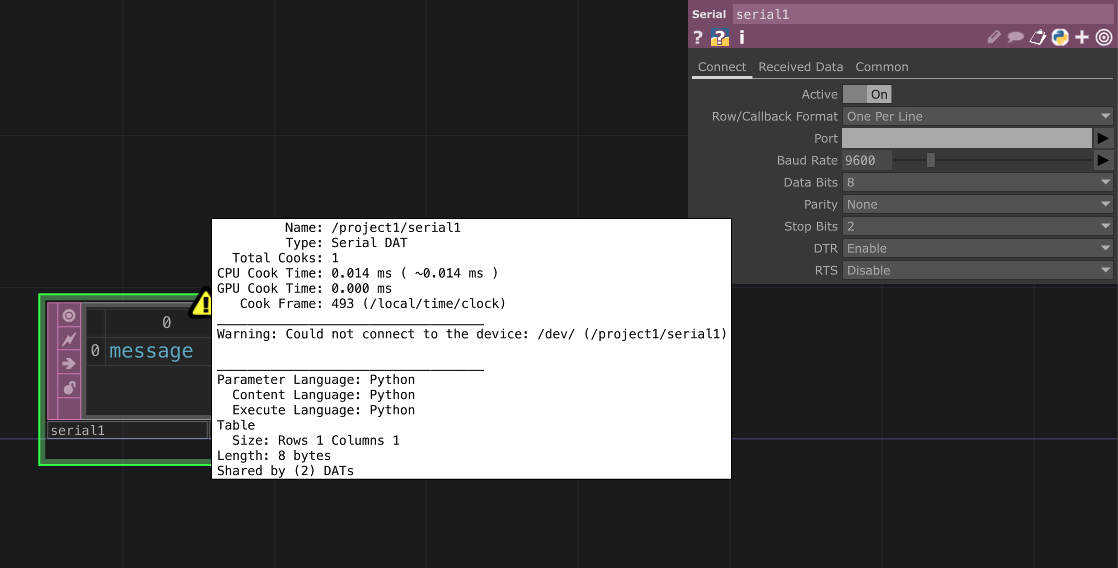Click the 'Baud Rate' parameter label
1118x568 pixels.
point(807,160)
